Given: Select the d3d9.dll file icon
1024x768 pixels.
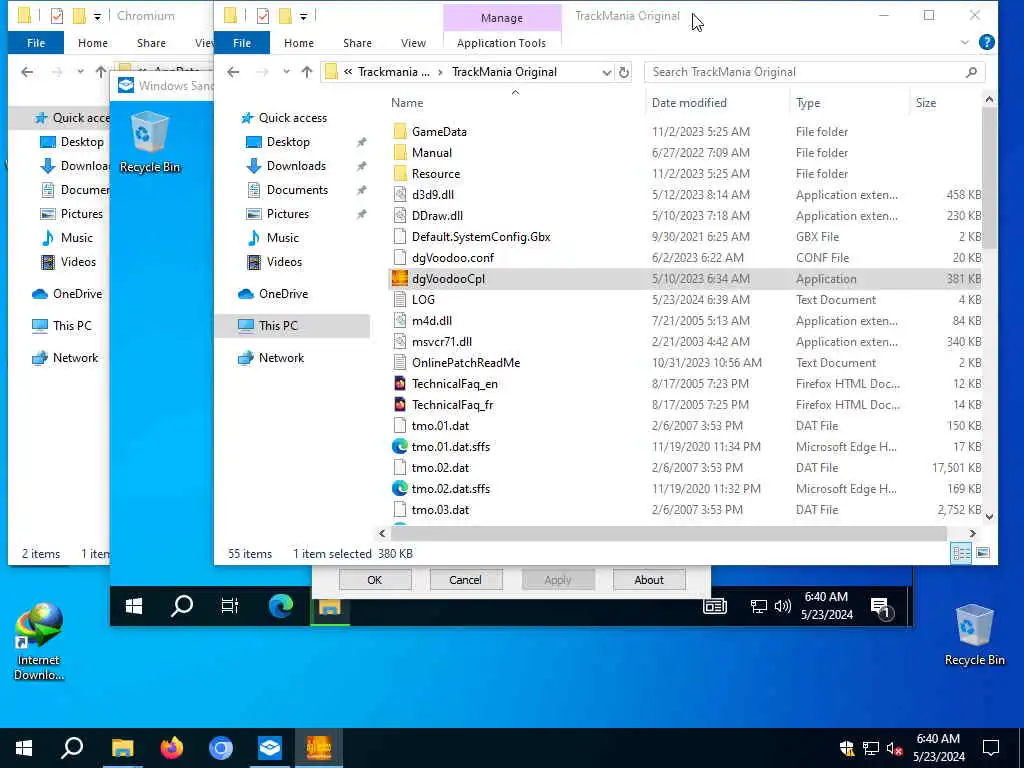Looking at the screenshot, I should click(400, 195).
